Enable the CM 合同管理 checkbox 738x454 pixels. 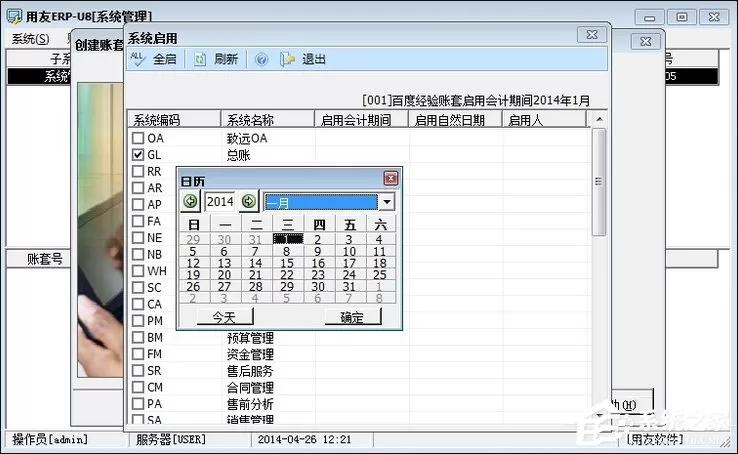click(x=138, y=387)
